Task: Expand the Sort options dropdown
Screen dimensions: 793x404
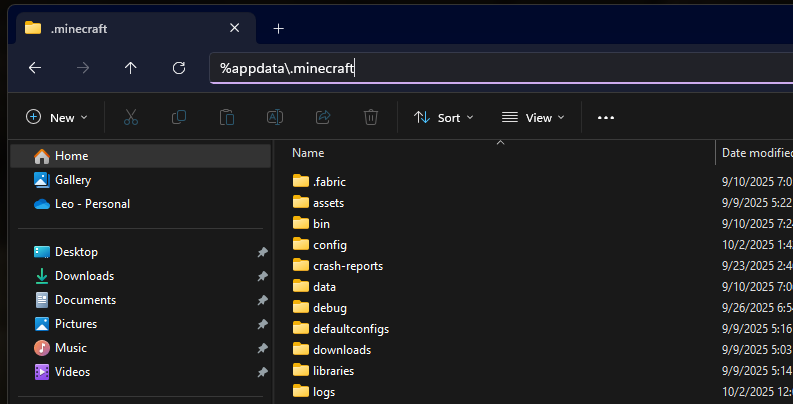Action: (444, 117)
